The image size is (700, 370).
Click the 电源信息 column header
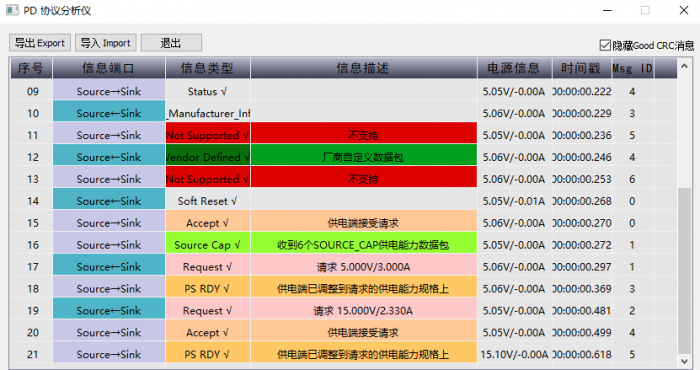tap(514, 68)
